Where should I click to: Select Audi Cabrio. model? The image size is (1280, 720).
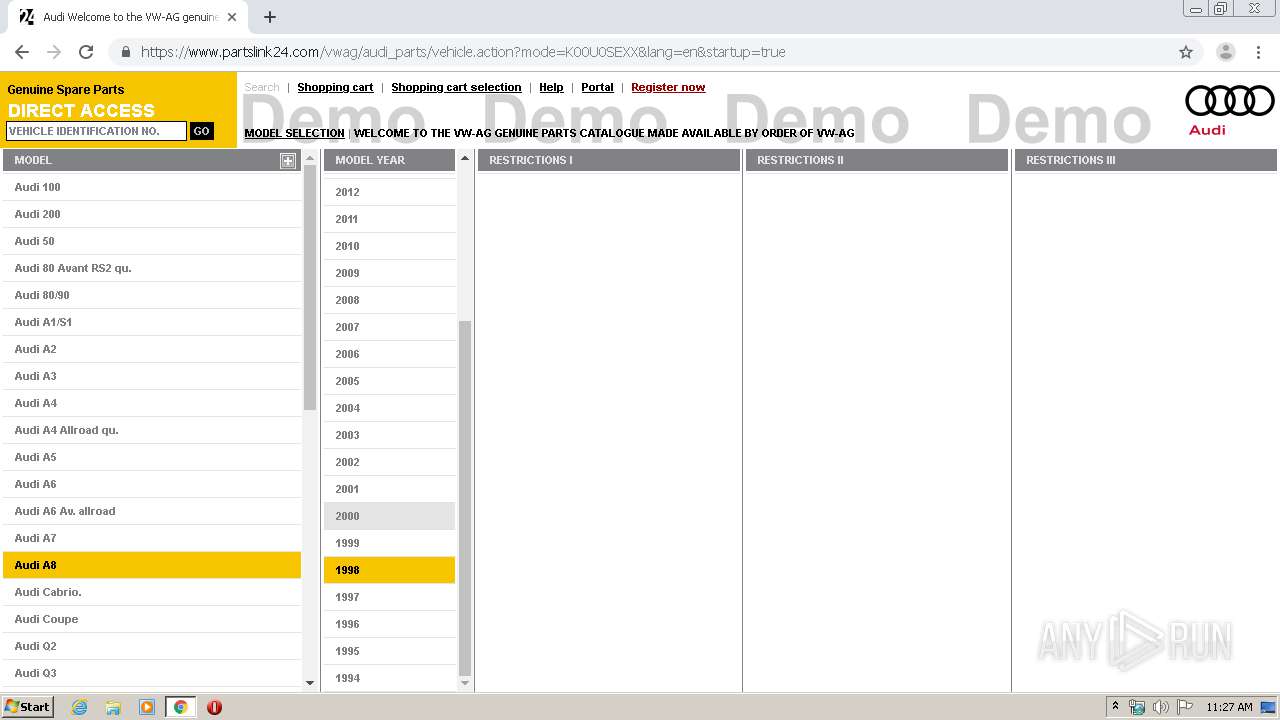point(152,592)
